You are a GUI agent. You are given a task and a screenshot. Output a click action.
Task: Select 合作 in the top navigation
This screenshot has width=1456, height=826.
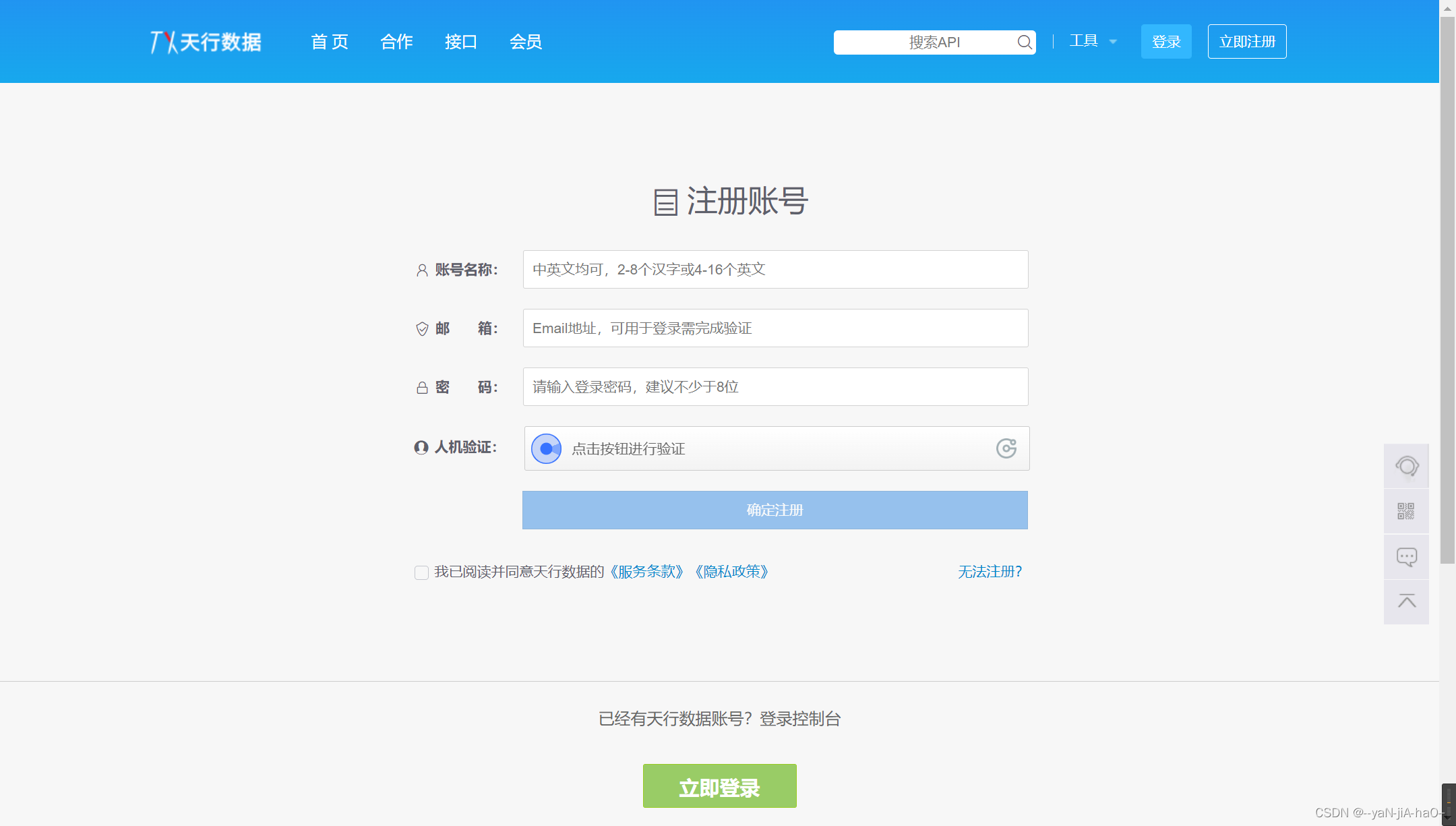pyautogui.click(x=396, y=41)
